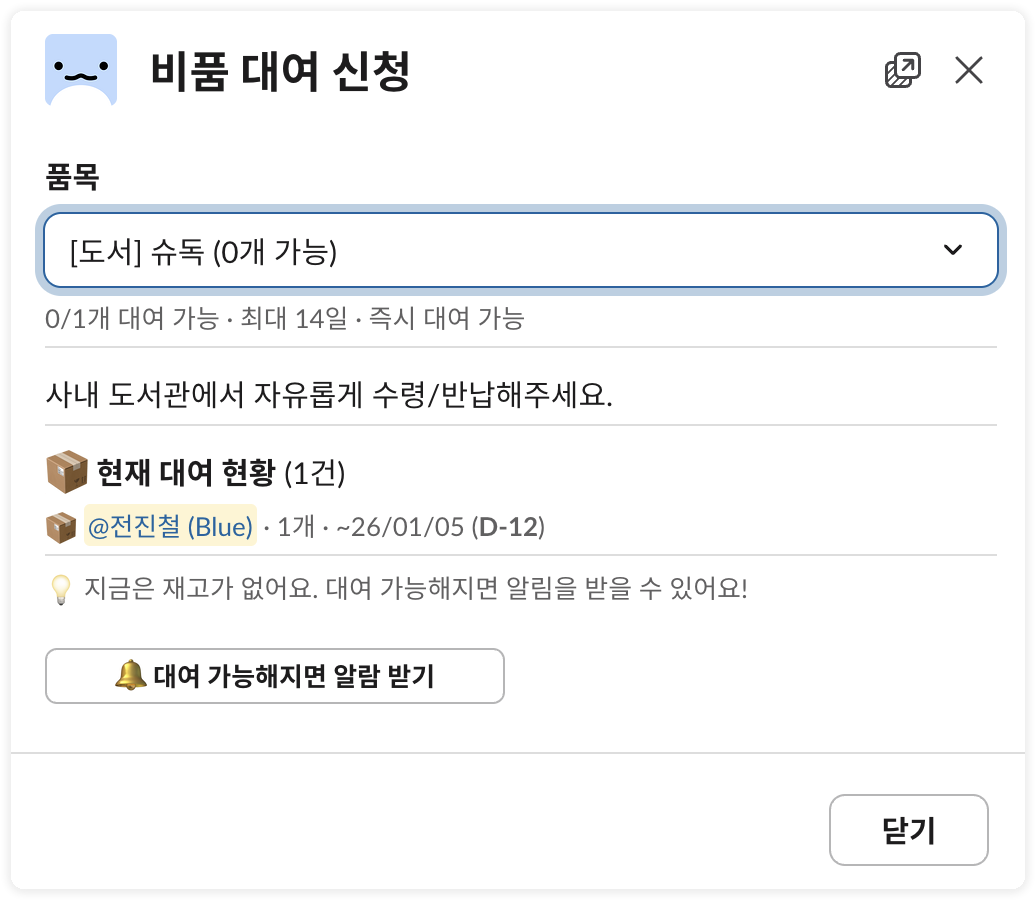
Task: Open the 품목 item selection dropdown
Action: 520,250
